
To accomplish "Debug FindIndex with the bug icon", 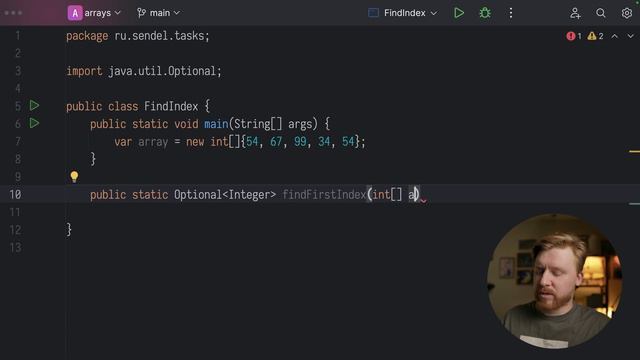I will click(485, 13).
